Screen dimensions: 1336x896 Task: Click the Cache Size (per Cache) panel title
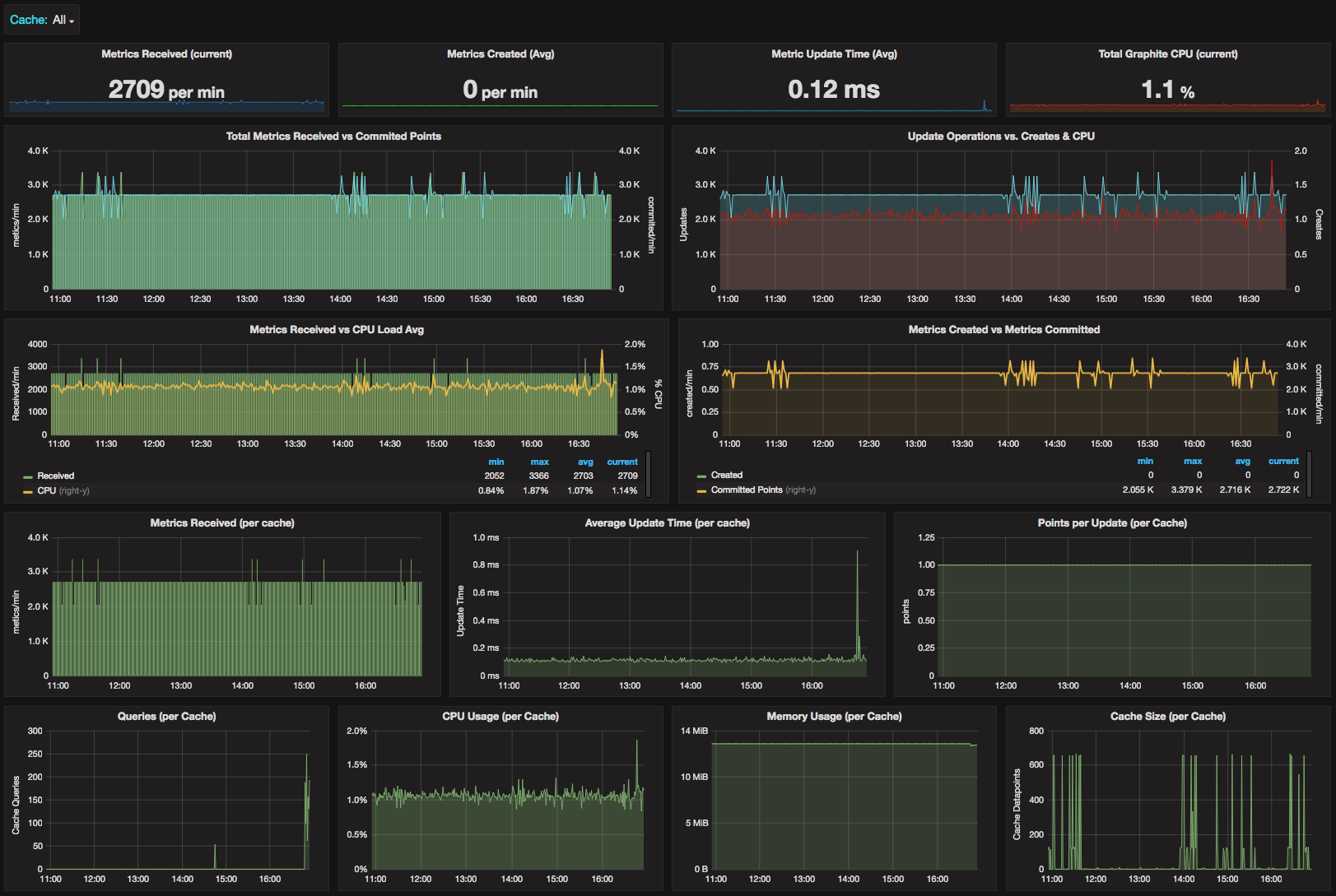pyautogui.click(x=1167, y=717)
